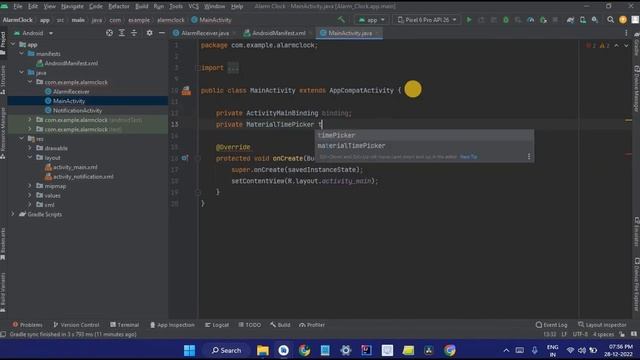Collapse the java folder
Image resolution: width=640 pixels, height=360 pixels.
click(22, 72)
